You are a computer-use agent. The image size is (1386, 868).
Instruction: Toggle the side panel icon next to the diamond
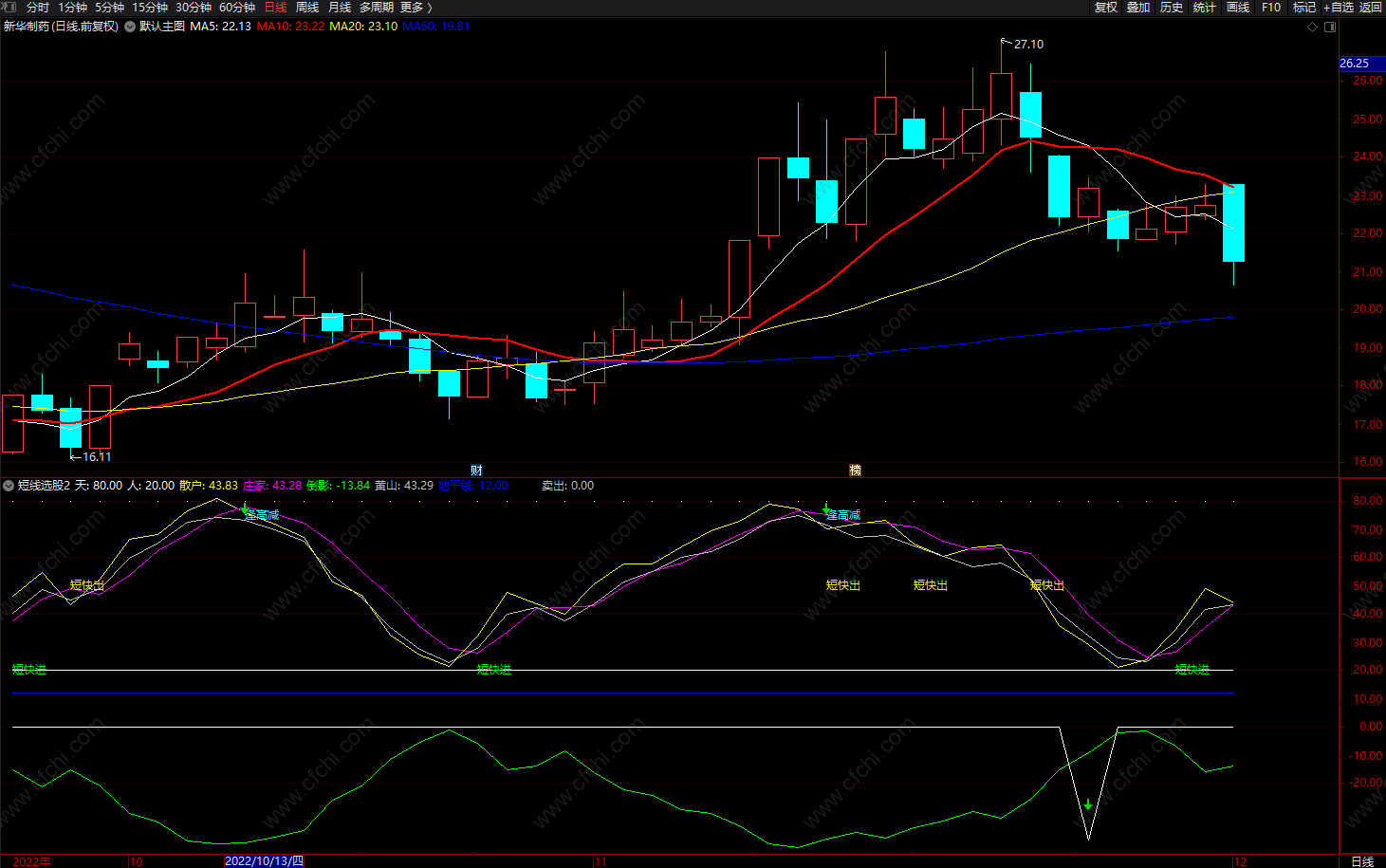point(1330,27)
